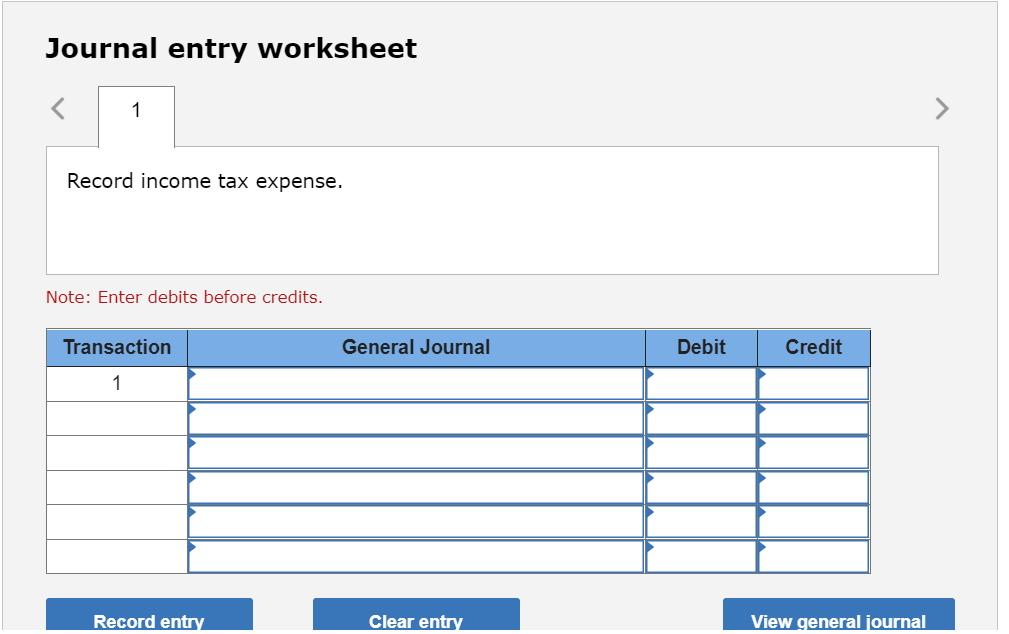Viewport: 1009px width, 634px height.
Task: Click the Transaction cell showing 1
Action: point(116,383)
